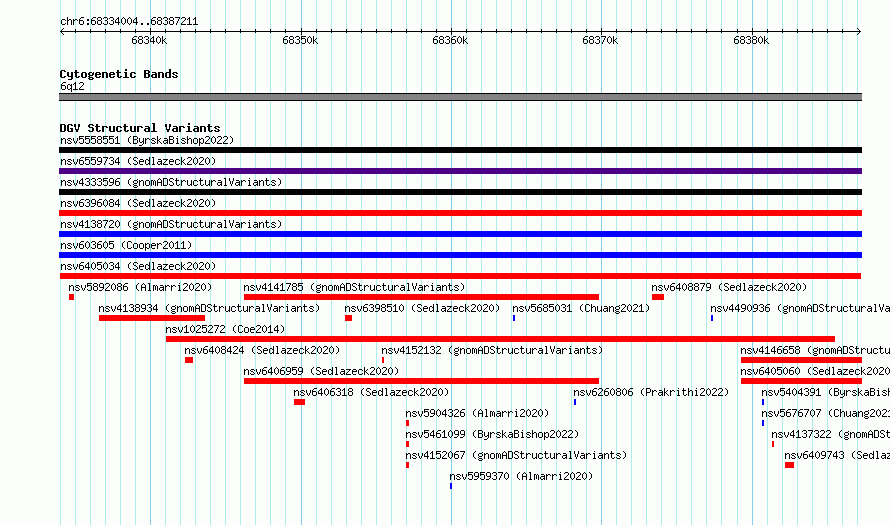Open the nsv4146658 variant label

point(815,350)
